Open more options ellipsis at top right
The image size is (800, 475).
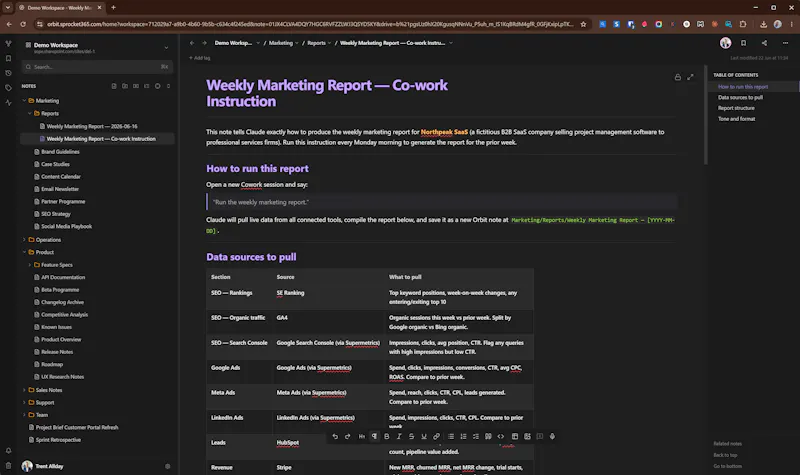point(785,43)
